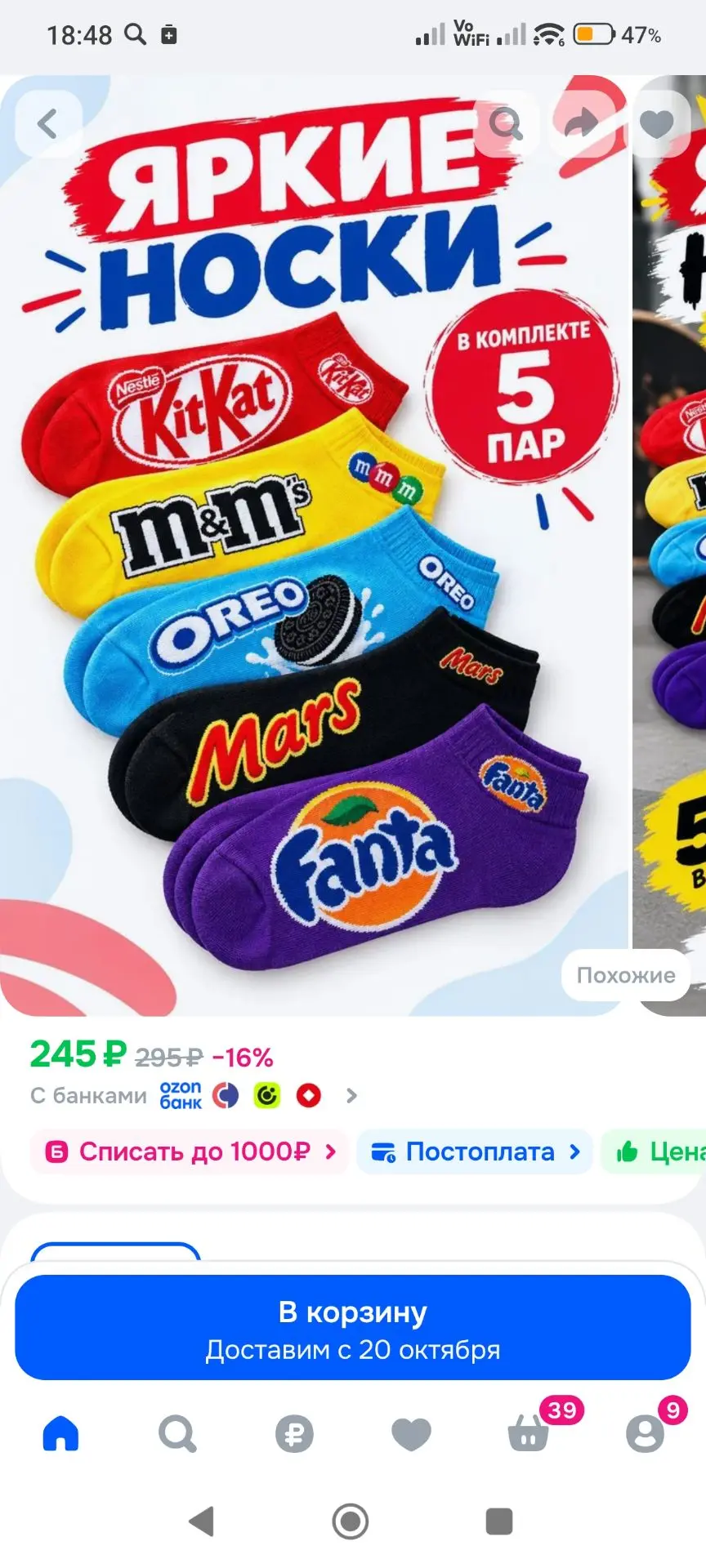Viewport: 706px width, 1568px height.
Task: Tap the image search magnifier icon
Action: pyautogui.click(x=507, y=124)
